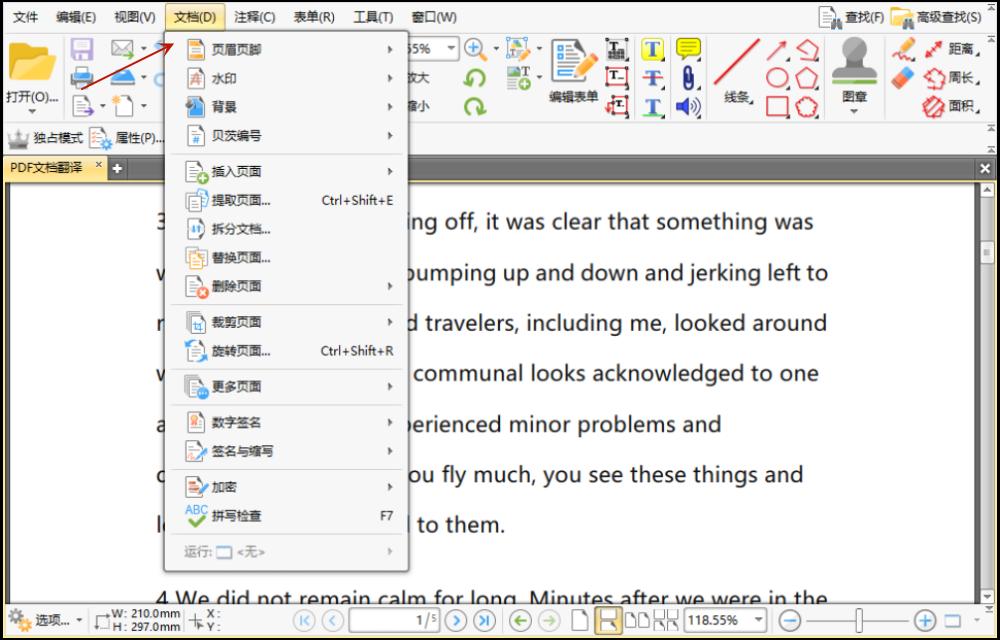Select the 周长 perimeter measurement tool
This screenshot has height=640, width=1000.
[950, 78]
